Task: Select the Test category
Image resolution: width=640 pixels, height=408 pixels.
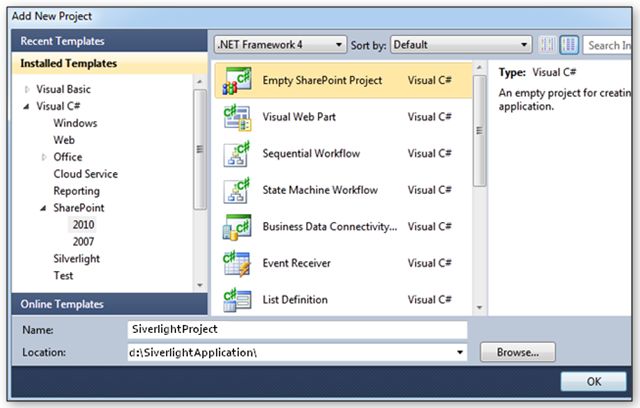Action: tap(63, 276)
